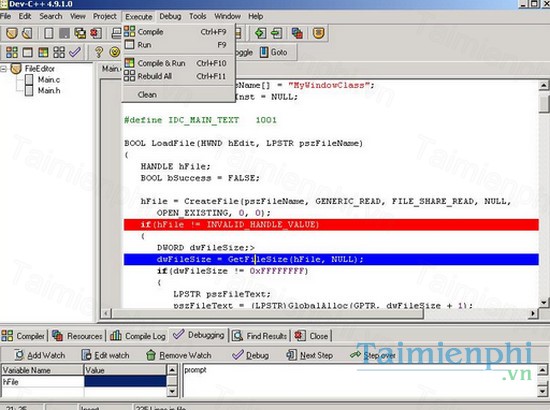Open the File menu
The image size is (550, 410).
click(5, 16)
